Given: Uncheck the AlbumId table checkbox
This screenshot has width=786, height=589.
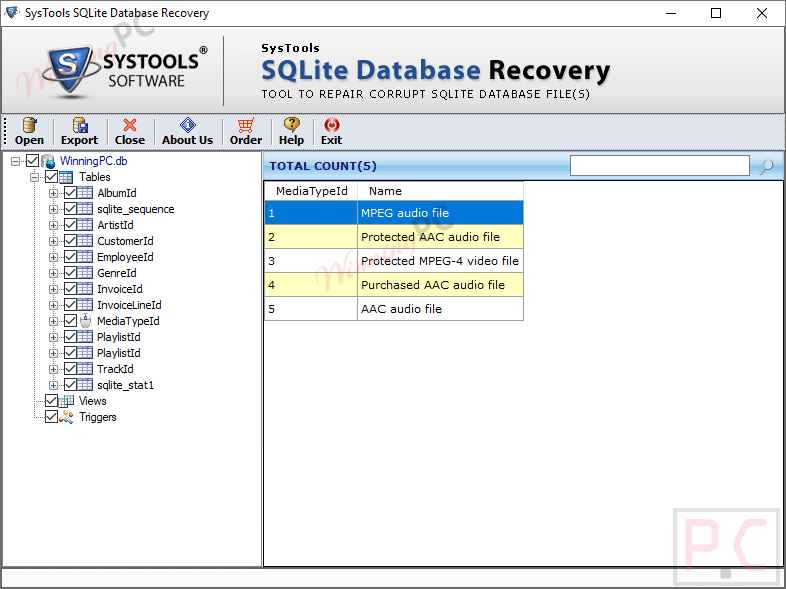Looking at the screenshot, I should point(71,193).
